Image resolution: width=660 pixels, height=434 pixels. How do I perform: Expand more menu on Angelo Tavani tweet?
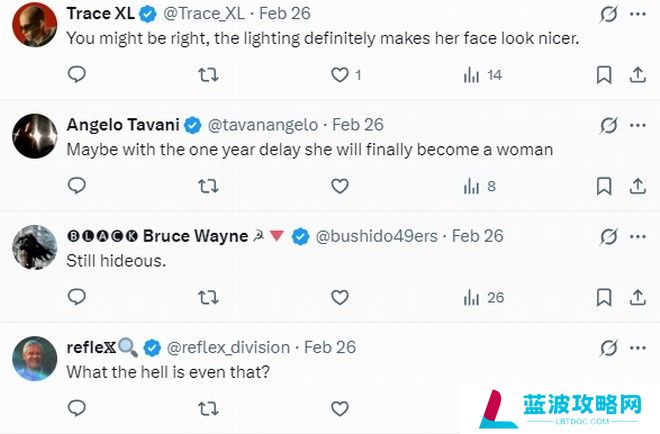(x=638, y=125)
